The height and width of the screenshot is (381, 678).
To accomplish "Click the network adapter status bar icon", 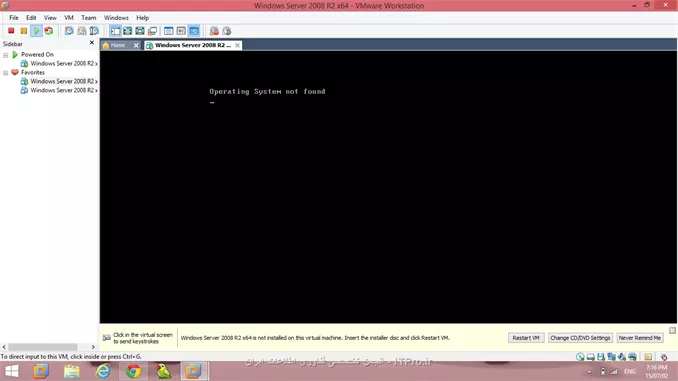I will tap(611, 357).
